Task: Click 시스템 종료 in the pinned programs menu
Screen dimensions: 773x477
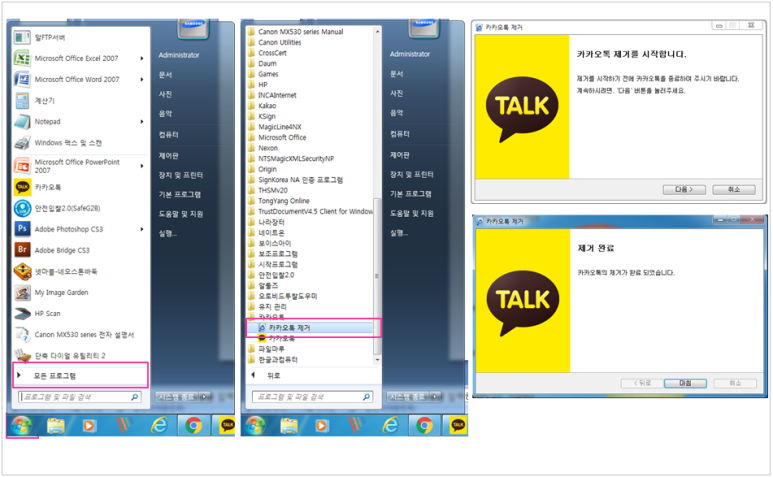Action: tap(177, 397)
